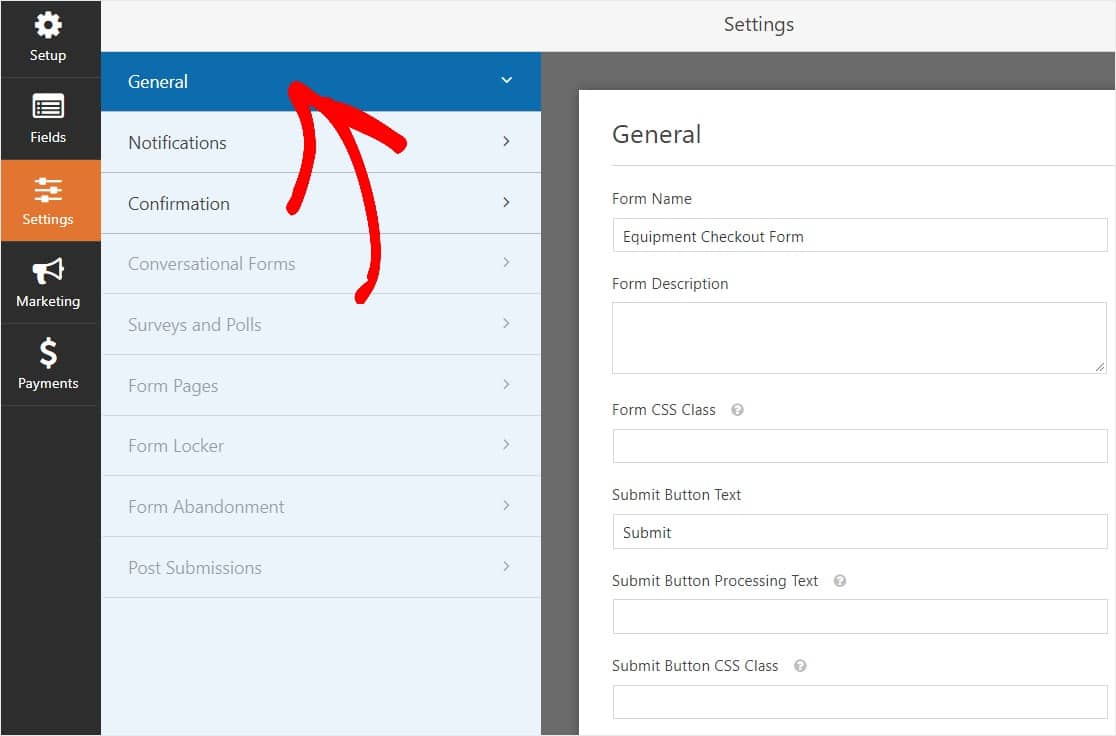1116x736 pixels.
Task: Click the Form Name input field
Action: [860, 236]
